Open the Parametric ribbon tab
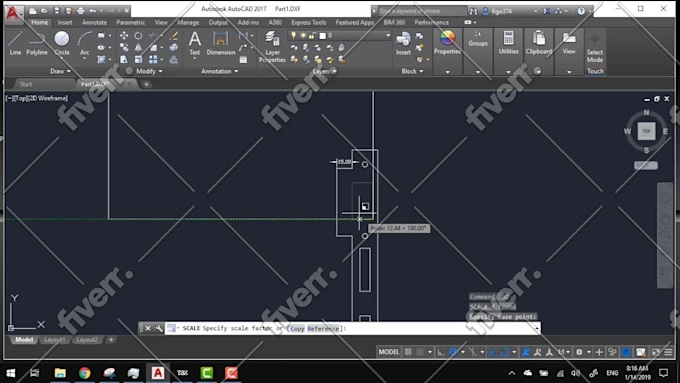 pos(131,22)
